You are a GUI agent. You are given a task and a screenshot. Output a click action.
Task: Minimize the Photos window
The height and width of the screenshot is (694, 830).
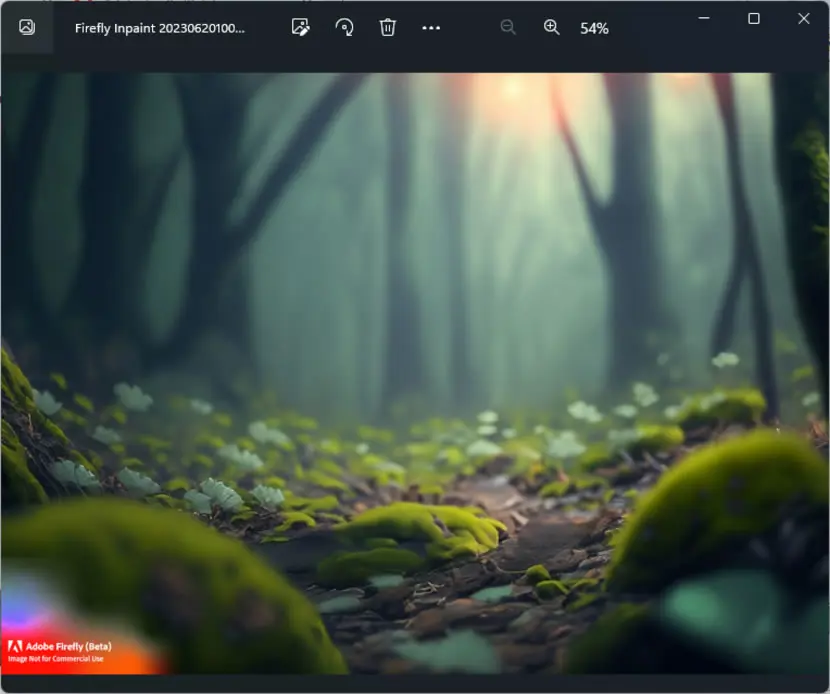704,19
